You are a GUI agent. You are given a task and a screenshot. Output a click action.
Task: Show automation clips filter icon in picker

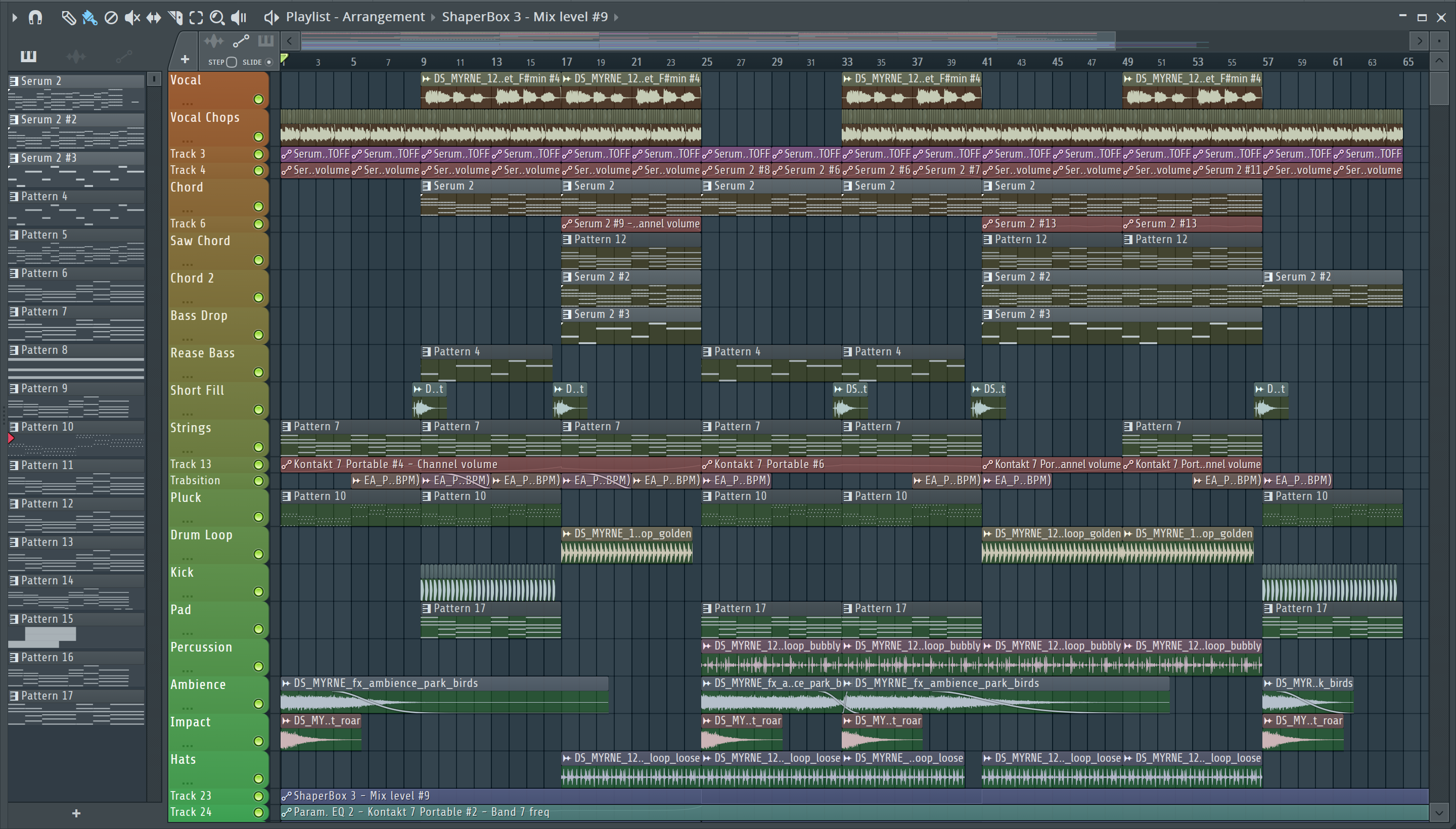(x=123, y=56)
